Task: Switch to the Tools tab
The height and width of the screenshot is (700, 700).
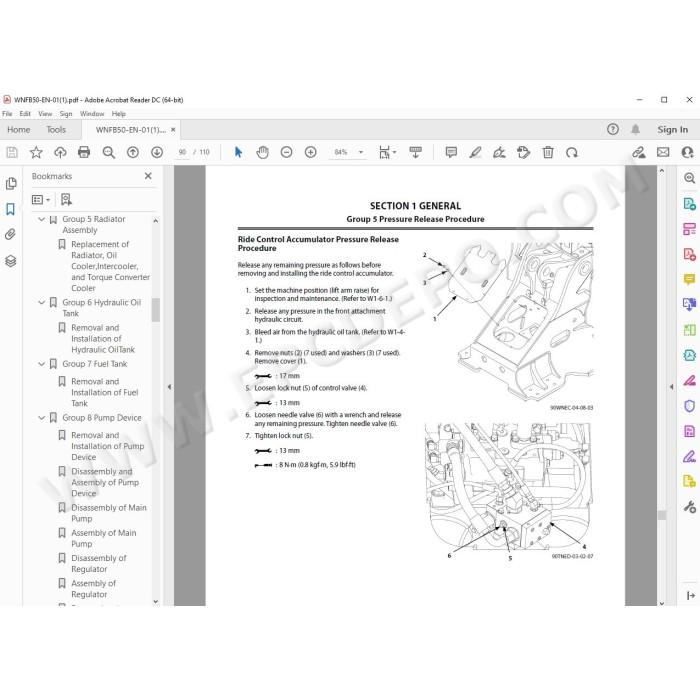Action: click(x=56, y=130)
